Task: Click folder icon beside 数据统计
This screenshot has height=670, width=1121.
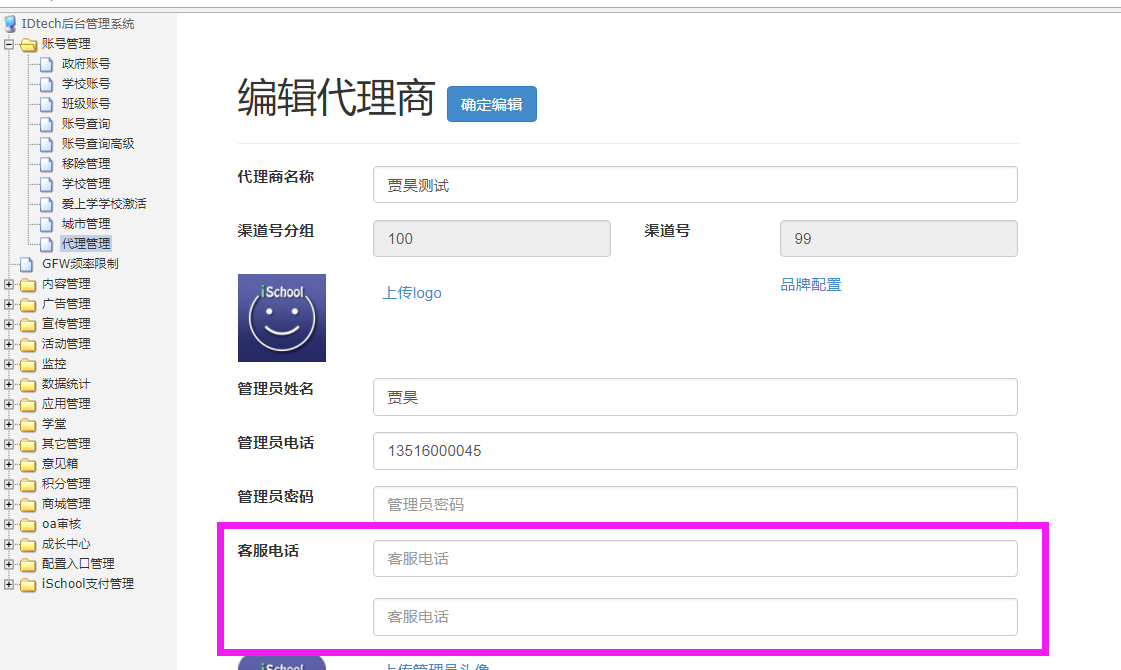Action: (28, 384)
